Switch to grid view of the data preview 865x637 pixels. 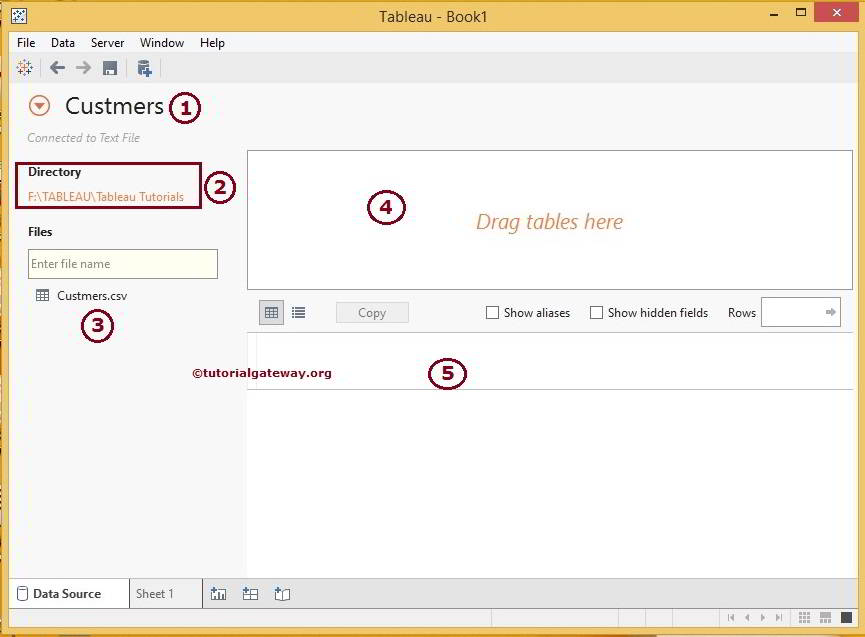pos(271,312)
